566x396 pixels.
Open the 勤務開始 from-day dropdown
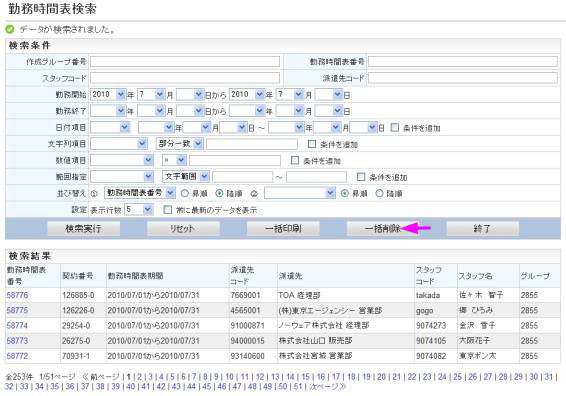click(190, 95)
